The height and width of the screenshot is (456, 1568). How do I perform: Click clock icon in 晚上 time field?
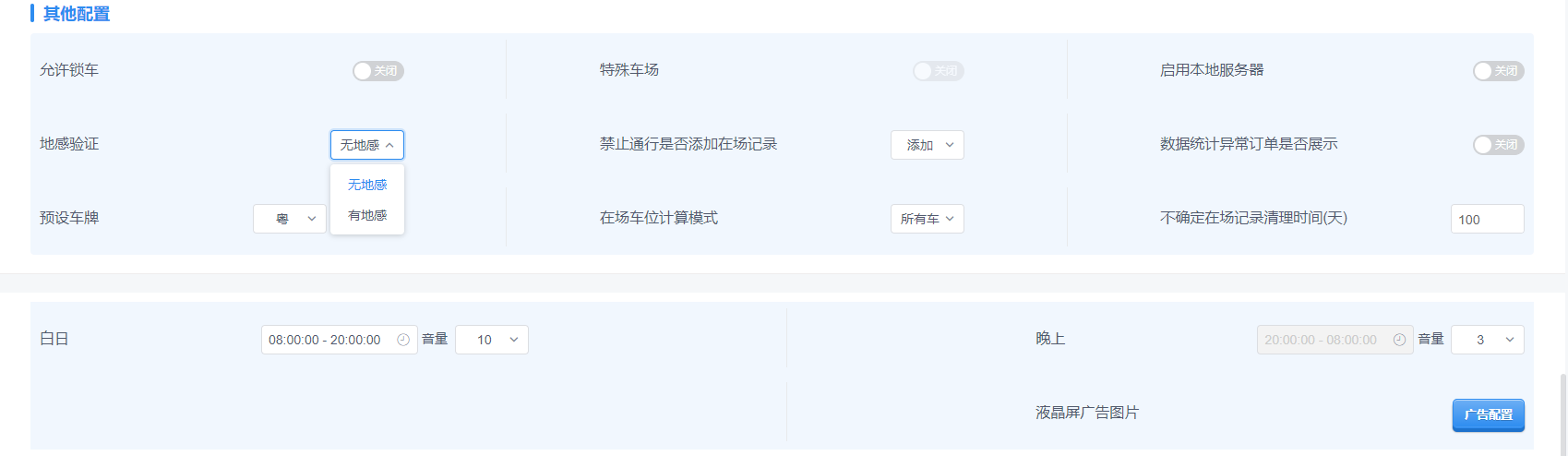(x=1399, y=340)
